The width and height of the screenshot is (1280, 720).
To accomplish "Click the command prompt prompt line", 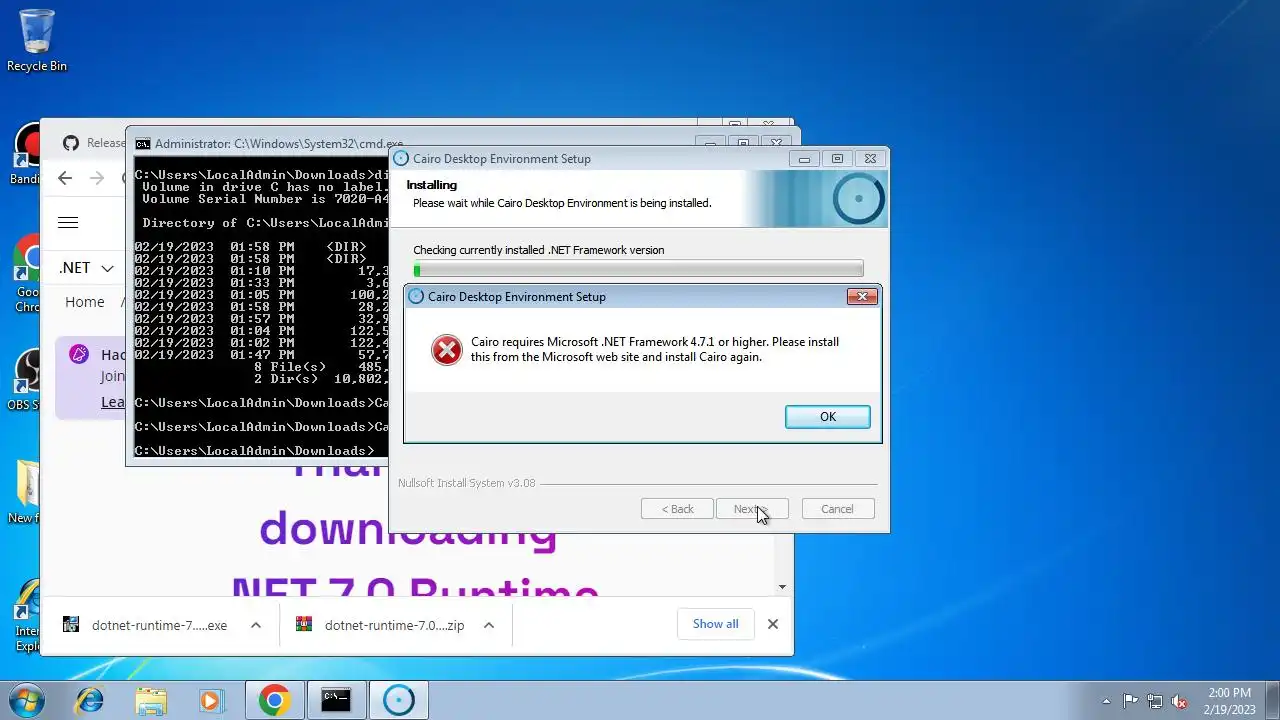I will pyautogui.click(x=255, y=451).
